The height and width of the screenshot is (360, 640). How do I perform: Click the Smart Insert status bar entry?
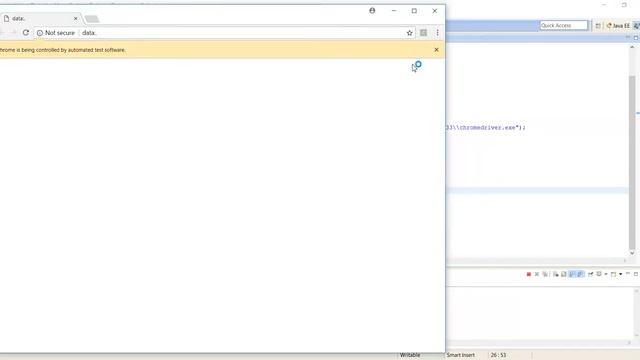click(x=461, y=355)
